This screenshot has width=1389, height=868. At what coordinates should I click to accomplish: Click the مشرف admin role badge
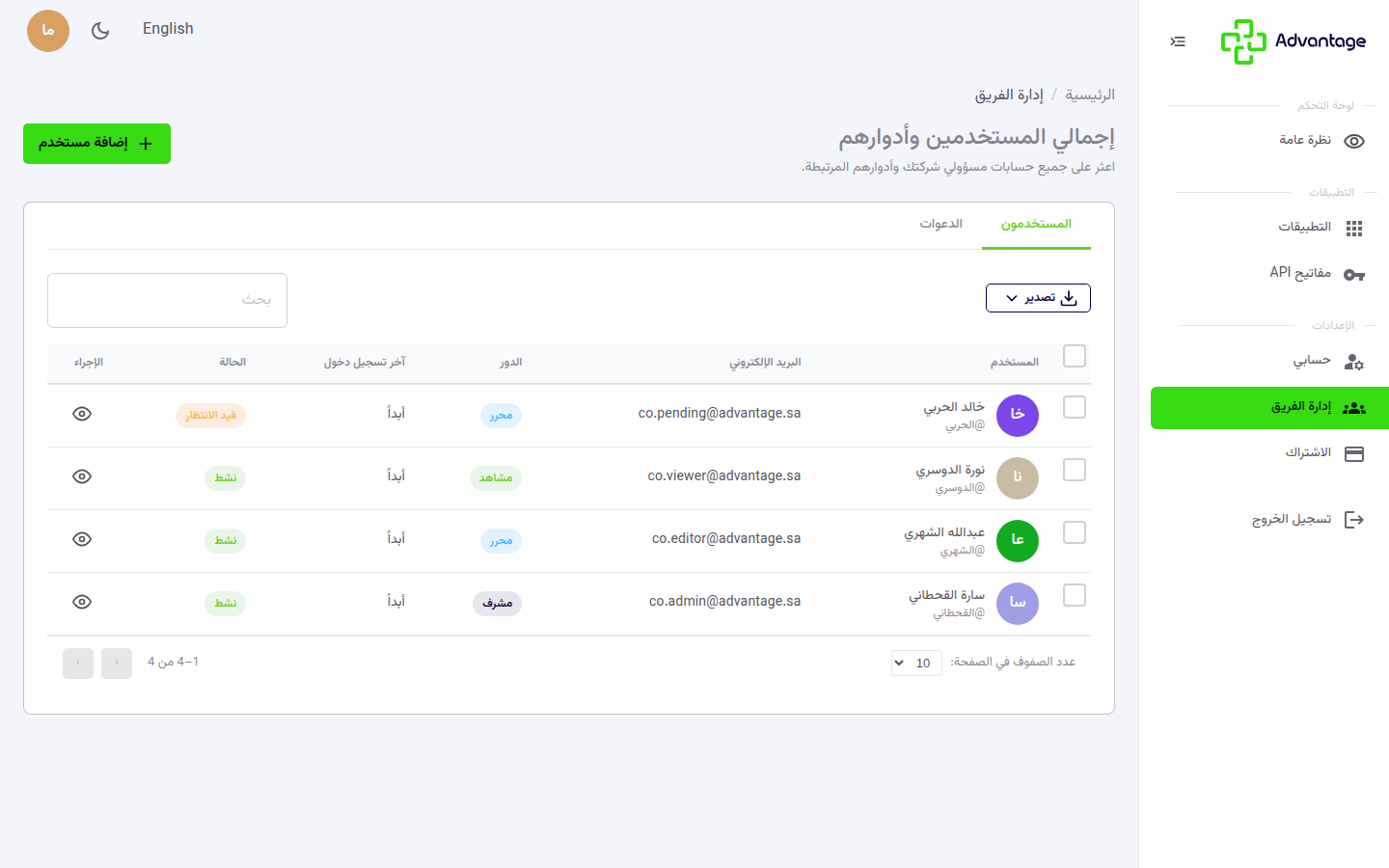497,604
